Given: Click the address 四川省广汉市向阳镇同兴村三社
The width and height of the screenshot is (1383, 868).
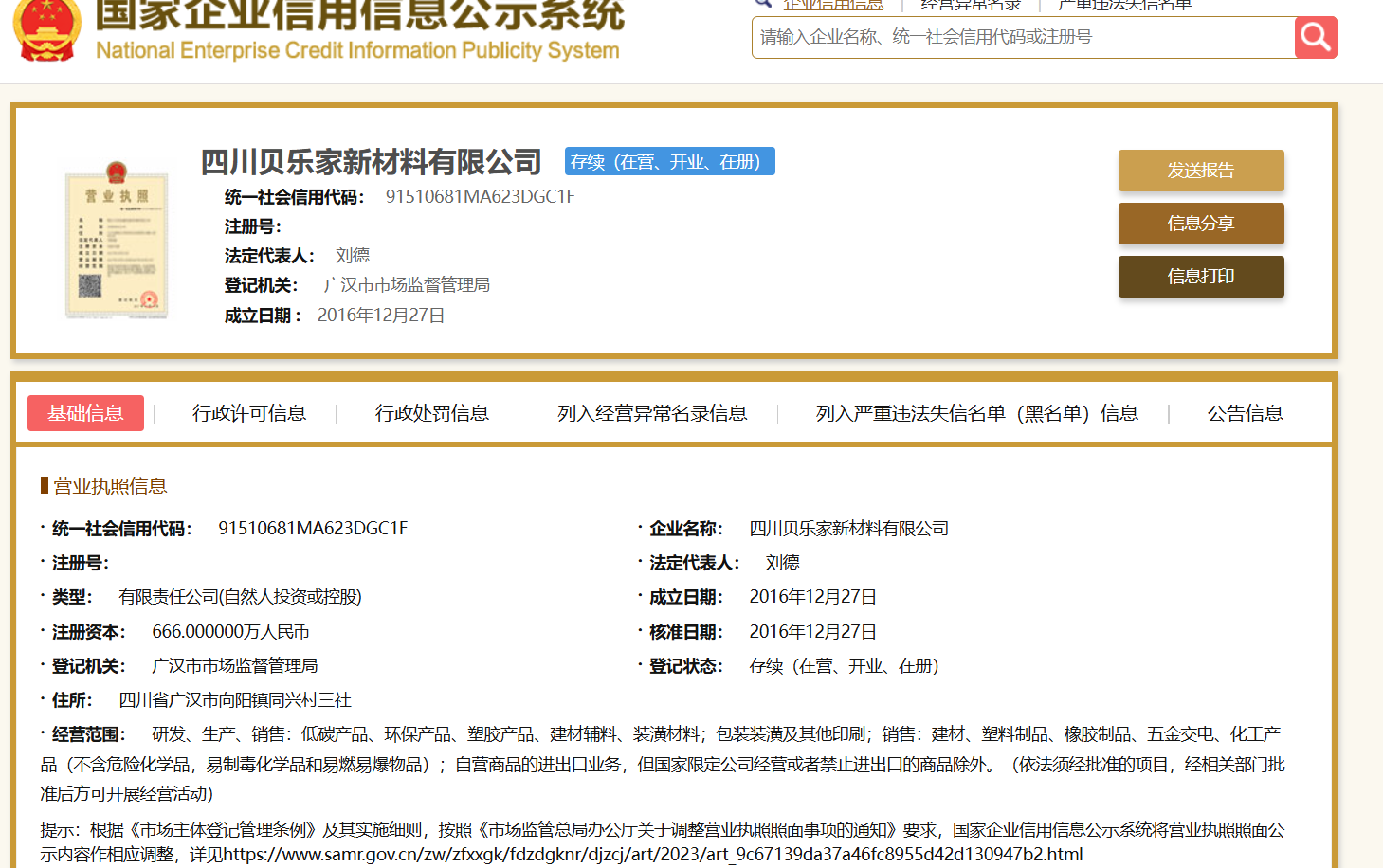Looking at the screenshot, I should tap(235, 700).
